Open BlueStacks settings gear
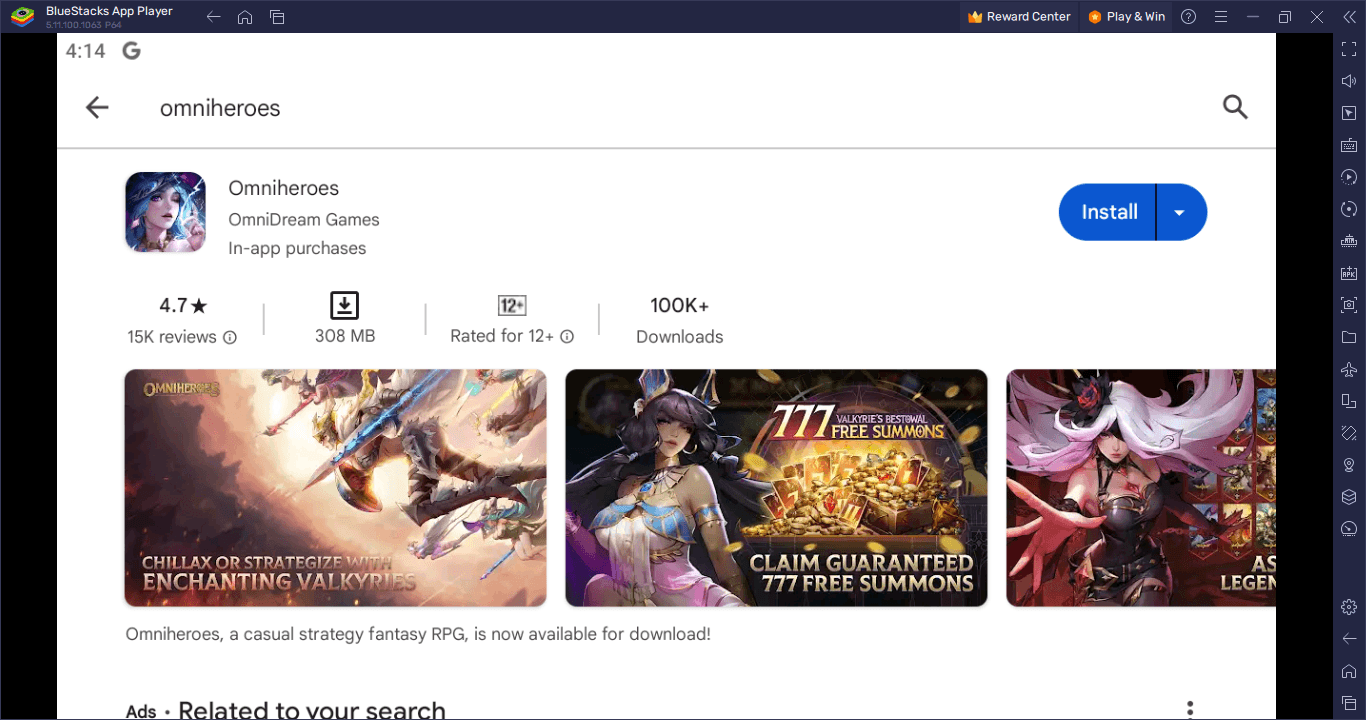Image resolution: width=1366 pixels, height=720 pixels. click(1348, 607)
